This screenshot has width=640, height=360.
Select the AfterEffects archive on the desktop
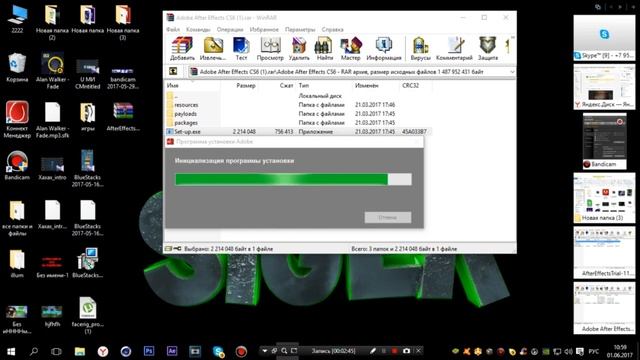tap(123, 117)
